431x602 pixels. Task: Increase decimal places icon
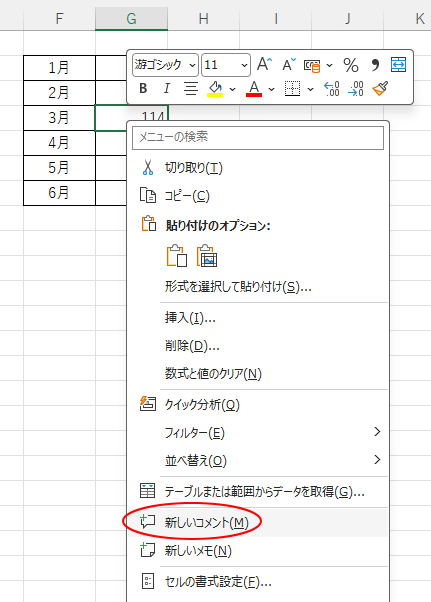click(x=332, y=89)
